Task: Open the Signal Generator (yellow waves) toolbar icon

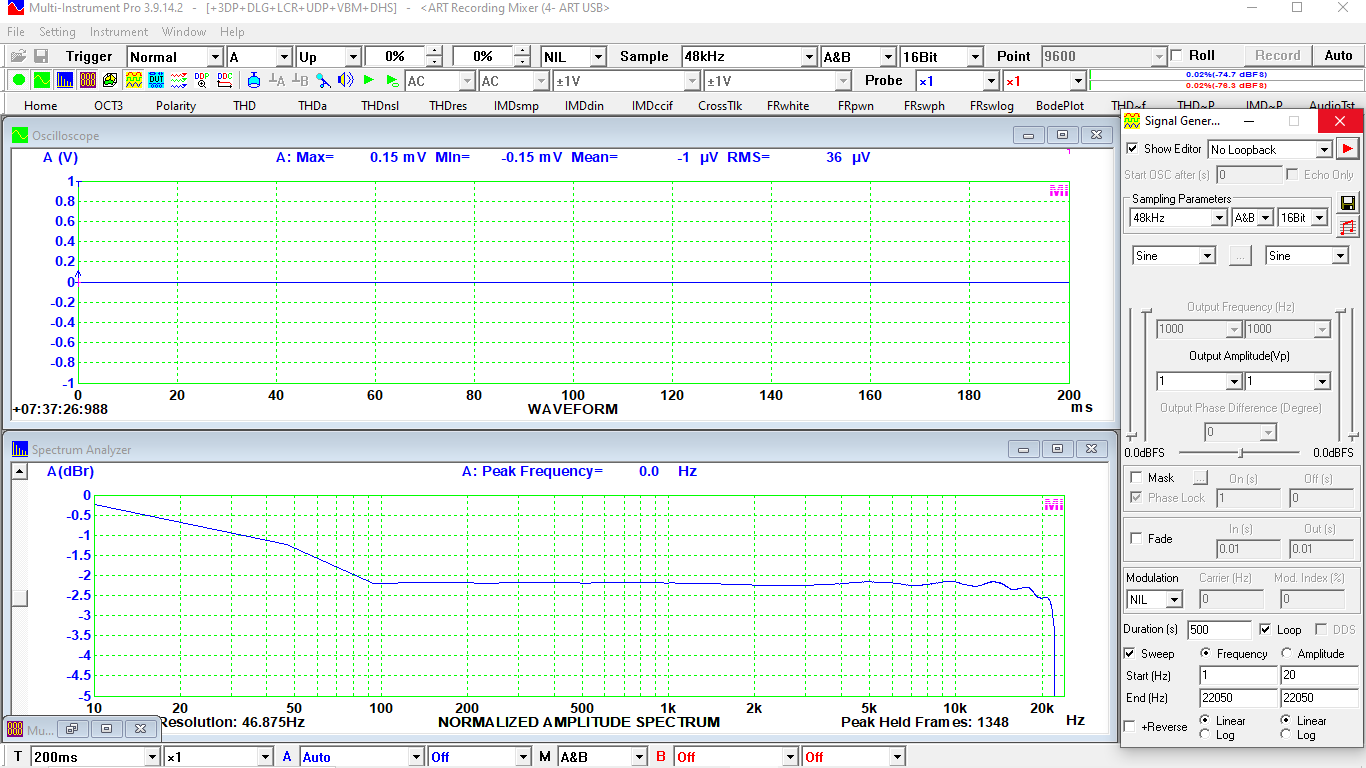Action: tap(132, 80)
